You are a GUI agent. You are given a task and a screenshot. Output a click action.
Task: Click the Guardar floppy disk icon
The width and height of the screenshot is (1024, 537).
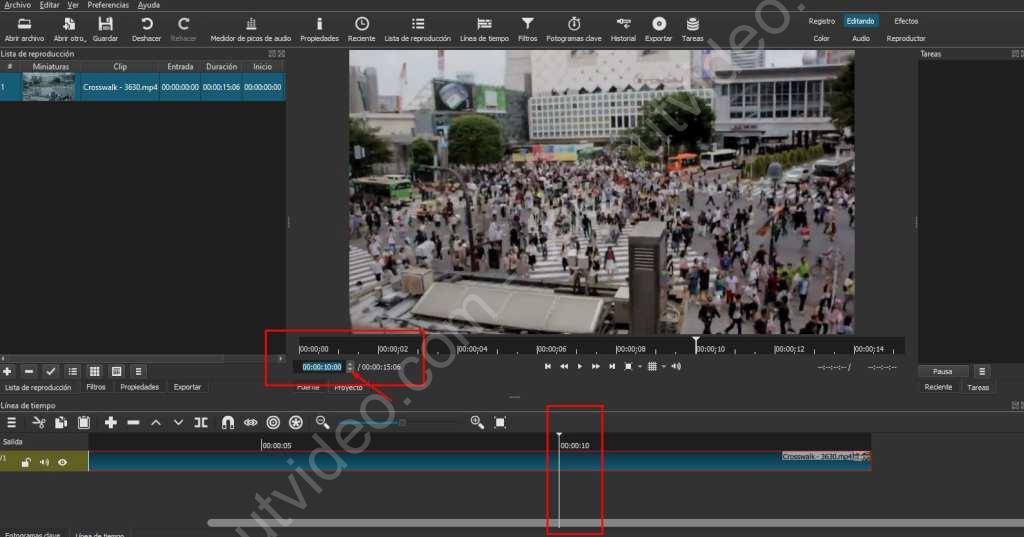105,24
